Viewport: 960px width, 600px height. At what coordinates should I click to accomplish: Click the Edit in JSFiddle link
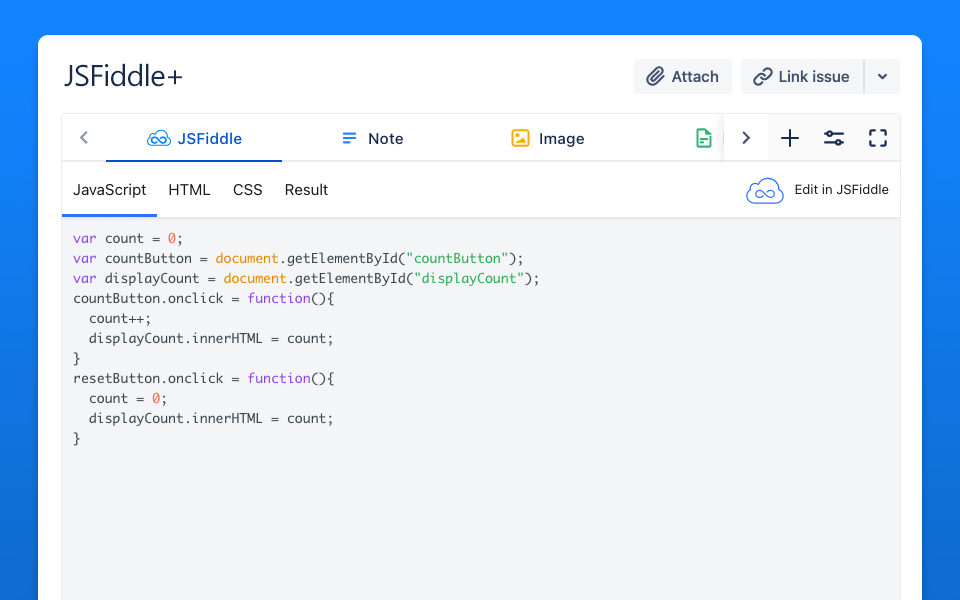pos(818,190)
